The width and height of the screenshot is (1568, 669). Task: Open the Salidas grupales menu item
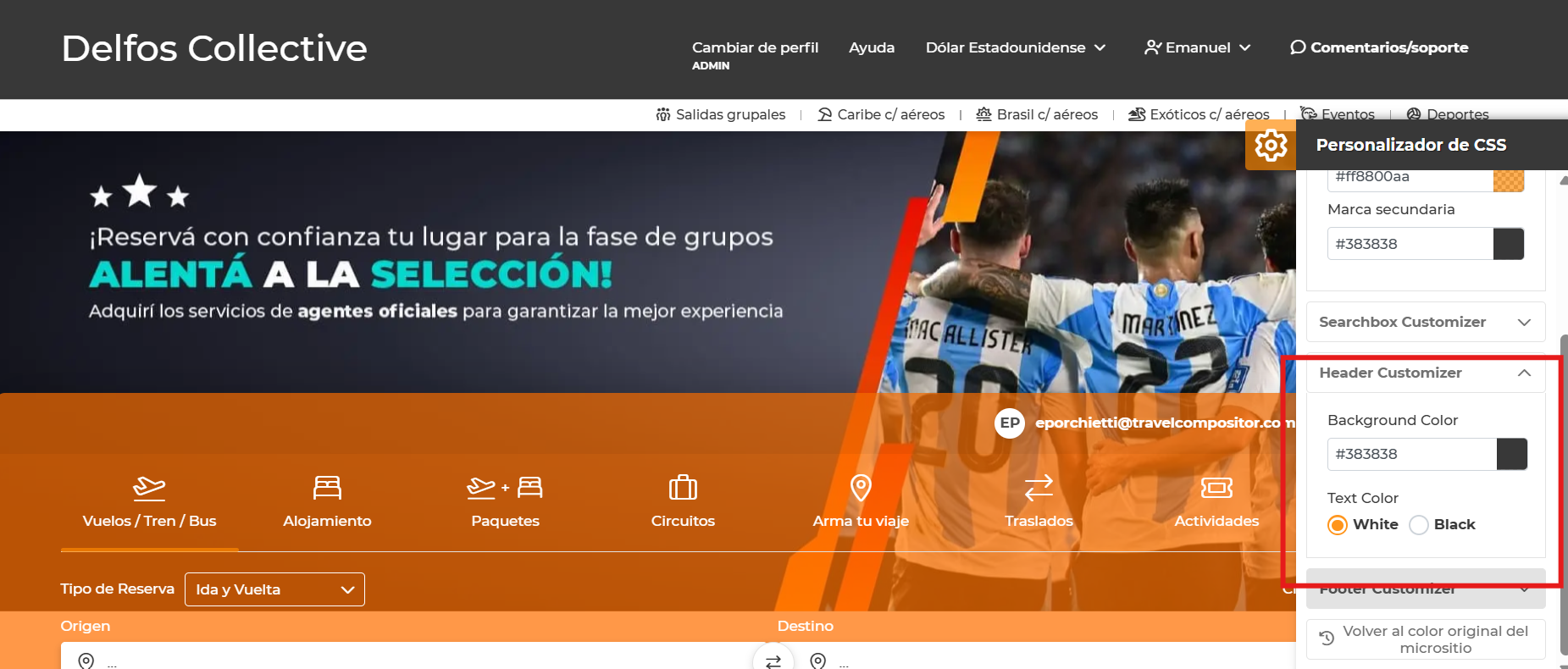pyautogui.click(x=721, y=114)
